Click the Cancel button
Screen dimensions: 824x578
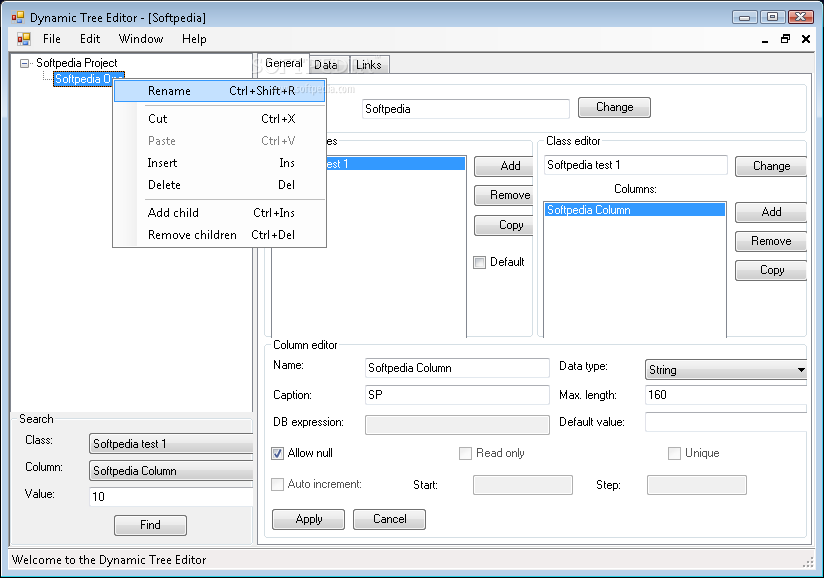coord(389,519)
